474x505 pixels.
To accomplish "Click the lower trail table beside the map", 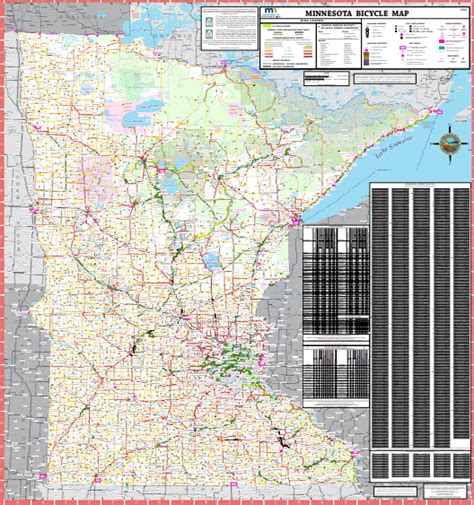I will (x=336, y=377).
